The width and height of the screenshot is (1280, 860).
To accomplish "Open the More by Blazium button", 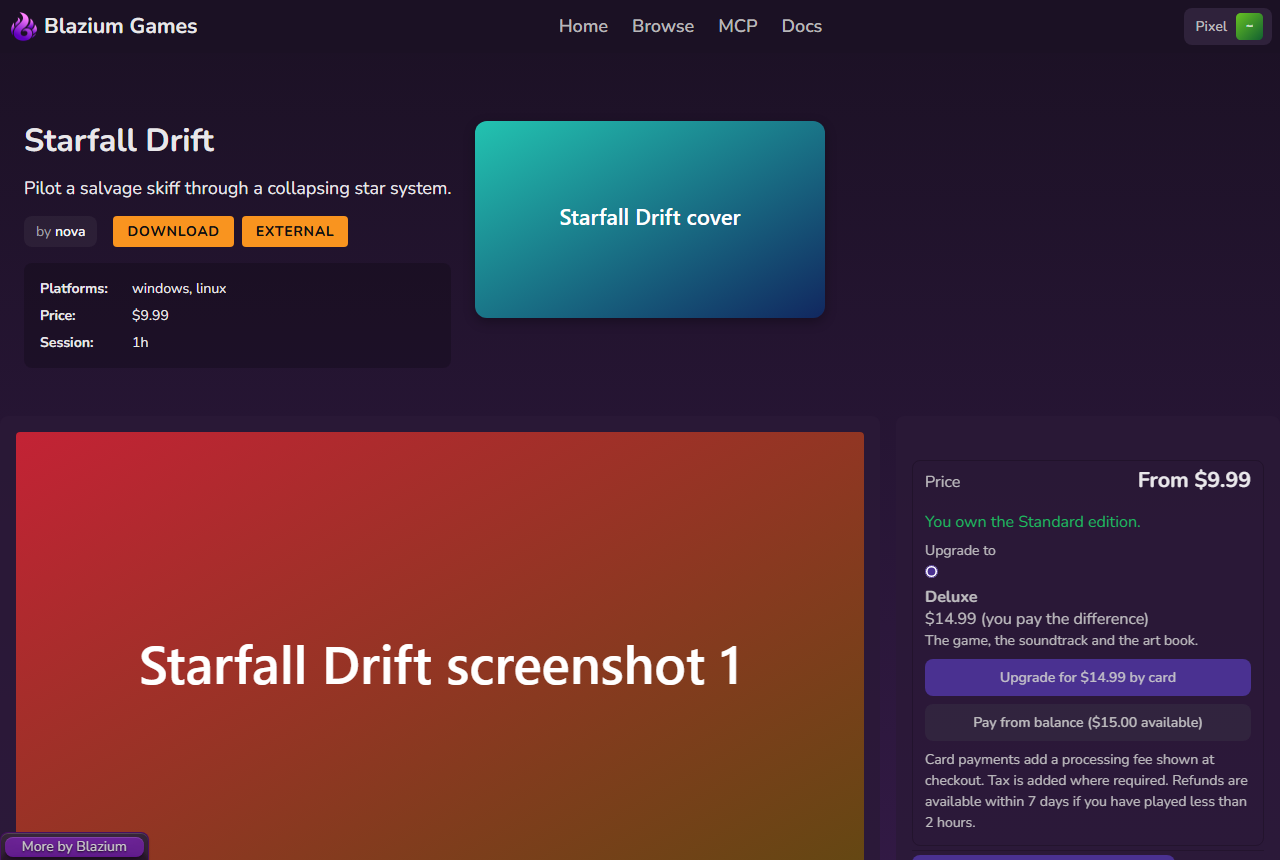I will tap(74, 846).
